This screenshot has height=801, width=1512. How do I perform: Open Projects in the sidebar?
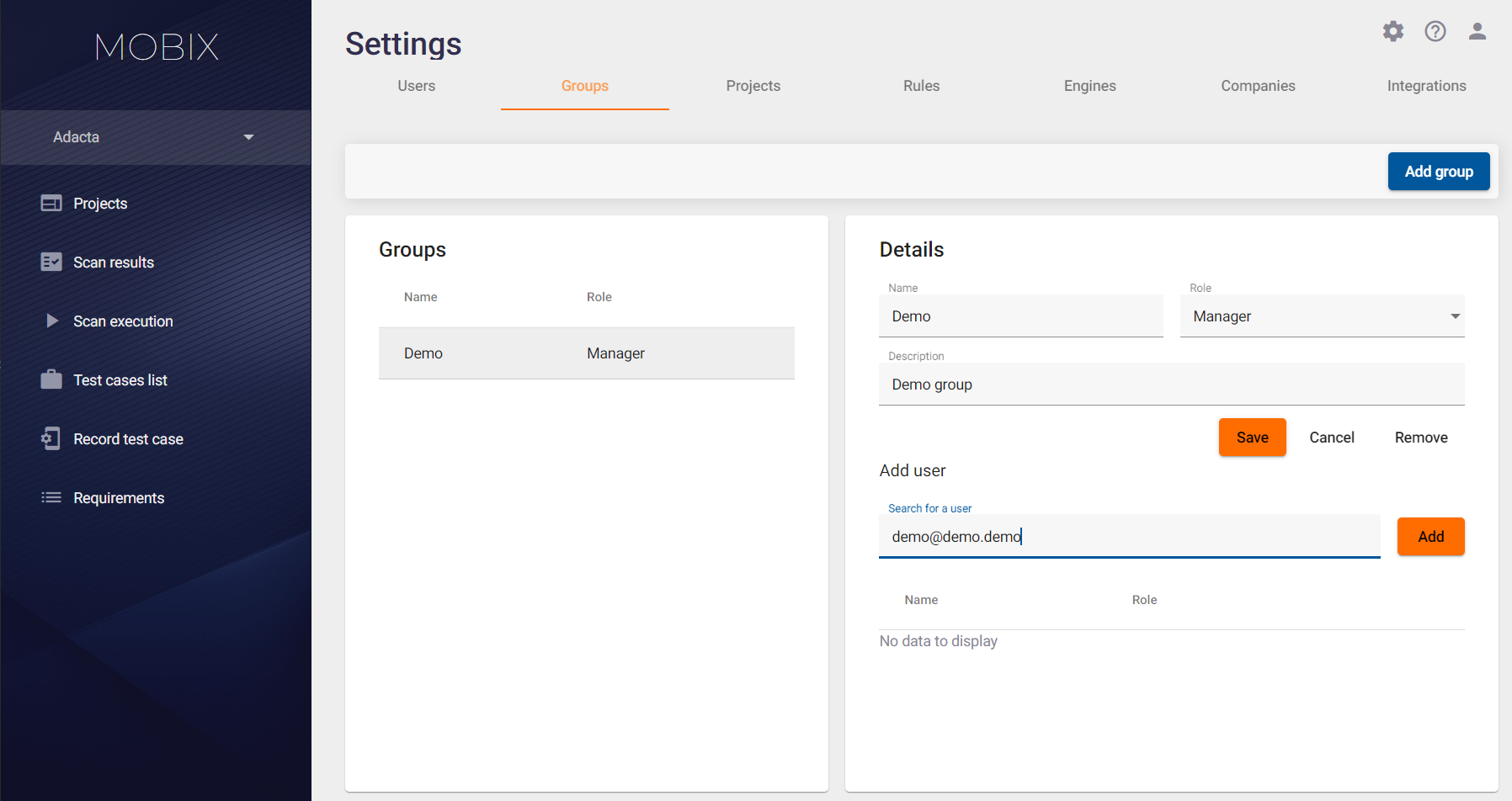(100, 204)
